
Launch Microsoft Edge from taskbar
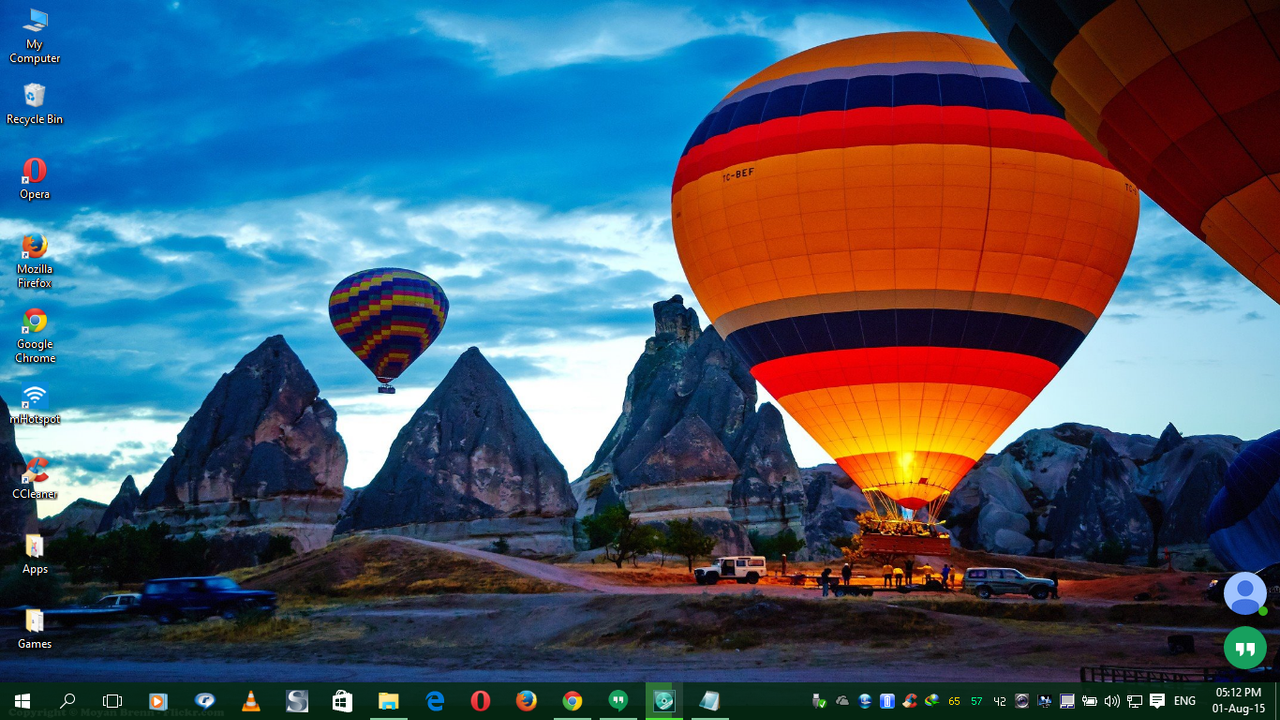point(435,701)
